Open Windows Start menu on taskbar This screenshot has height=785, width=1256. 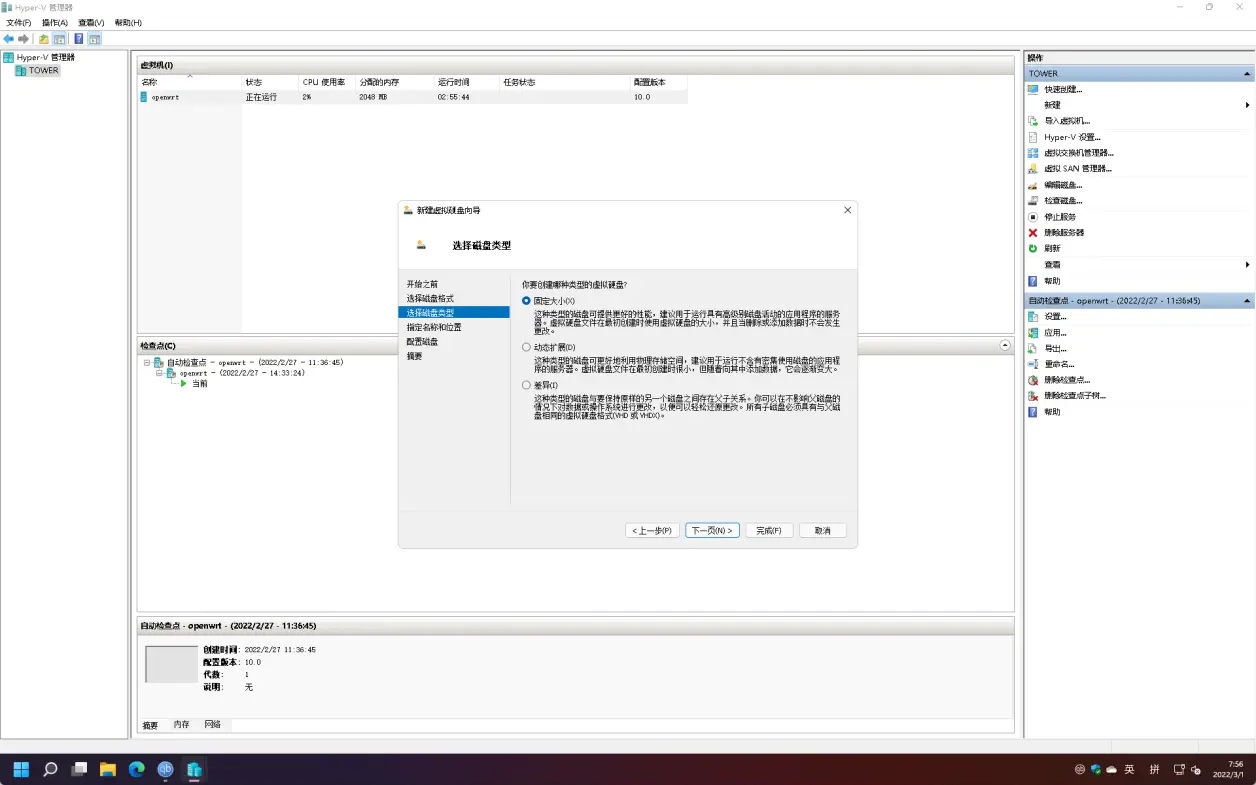[x=21, y=769]
